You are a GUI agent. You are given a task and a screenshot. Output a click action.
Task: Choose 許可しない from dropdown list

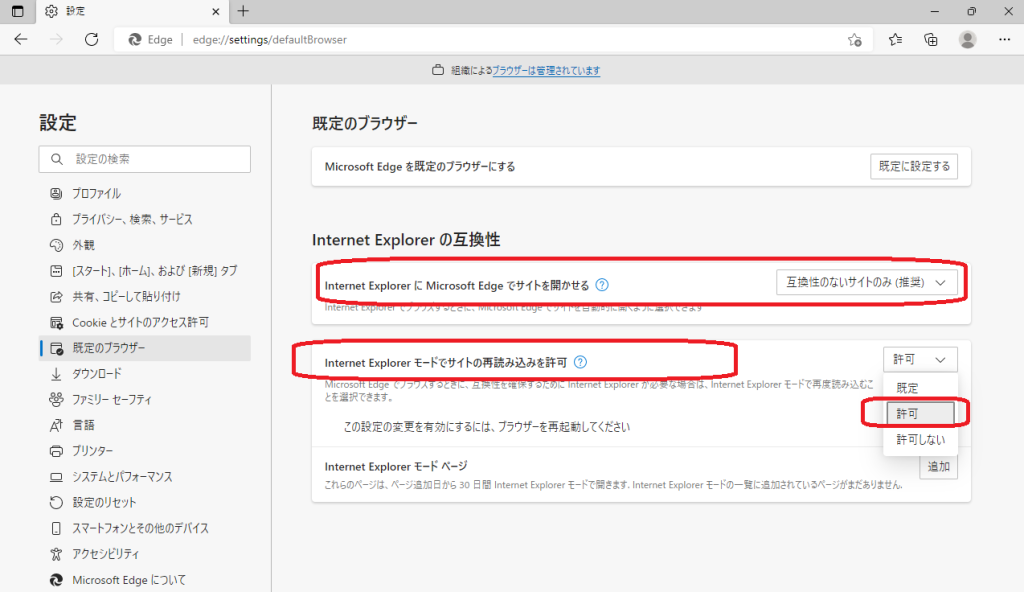[x=920, y=440]
